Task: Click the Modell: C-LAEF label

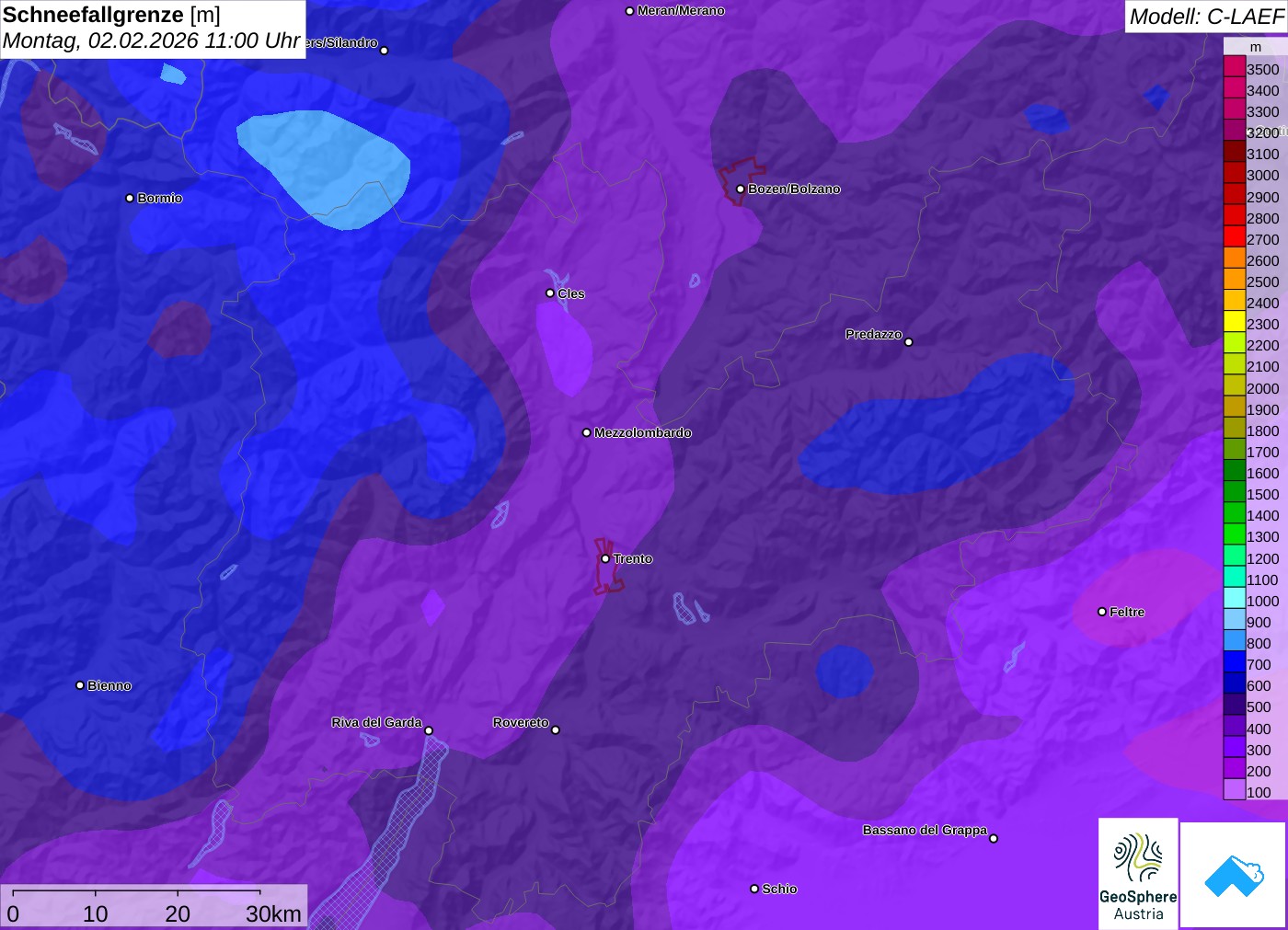Action: pyautogui.click(x=1206, y=16)
